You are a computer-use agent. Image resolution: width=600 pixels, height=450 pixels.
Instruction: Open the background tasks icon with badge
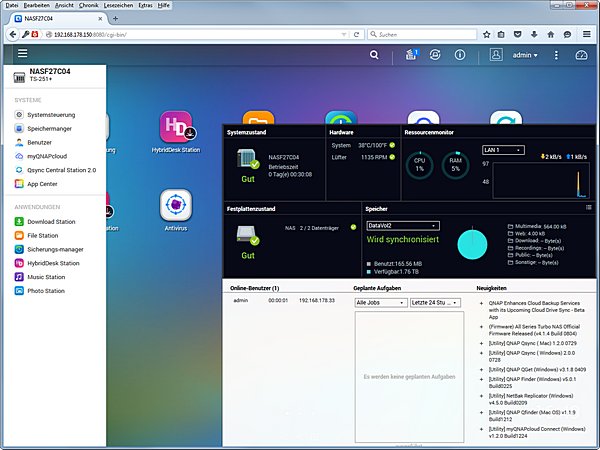point(412,55)
